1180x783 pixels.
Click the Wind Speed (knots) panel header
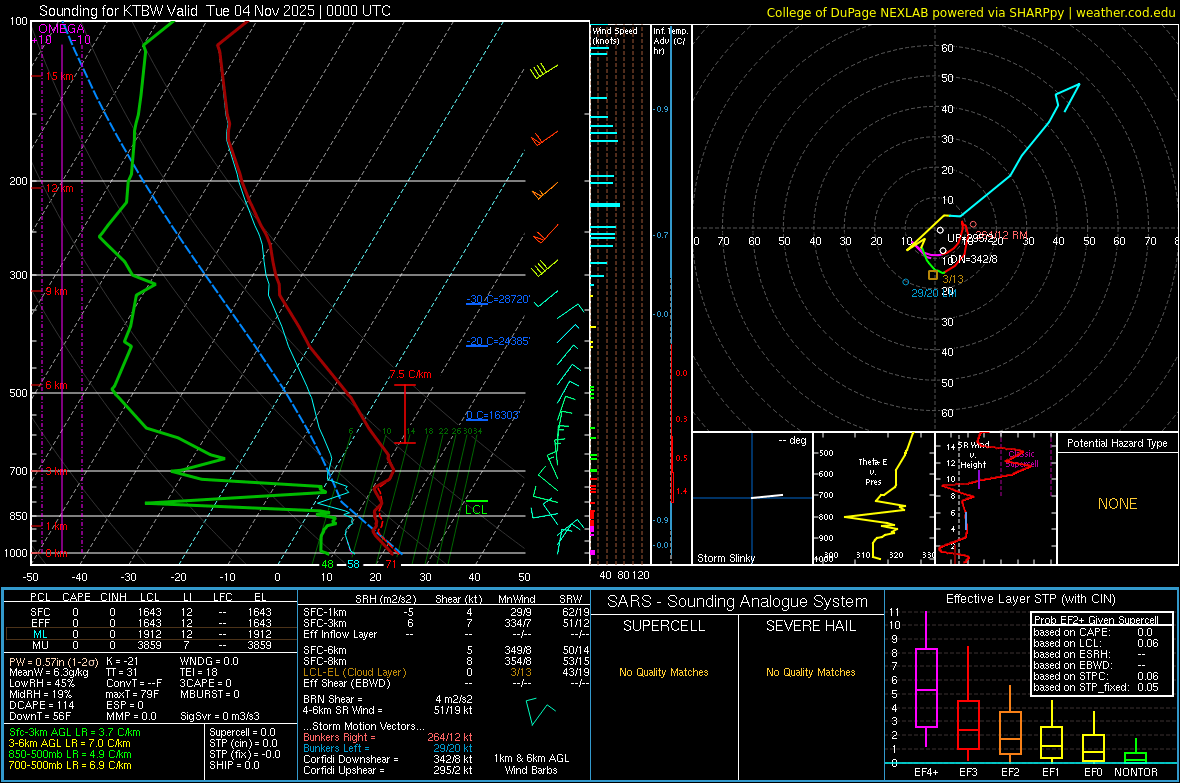[x=615, y=35]
